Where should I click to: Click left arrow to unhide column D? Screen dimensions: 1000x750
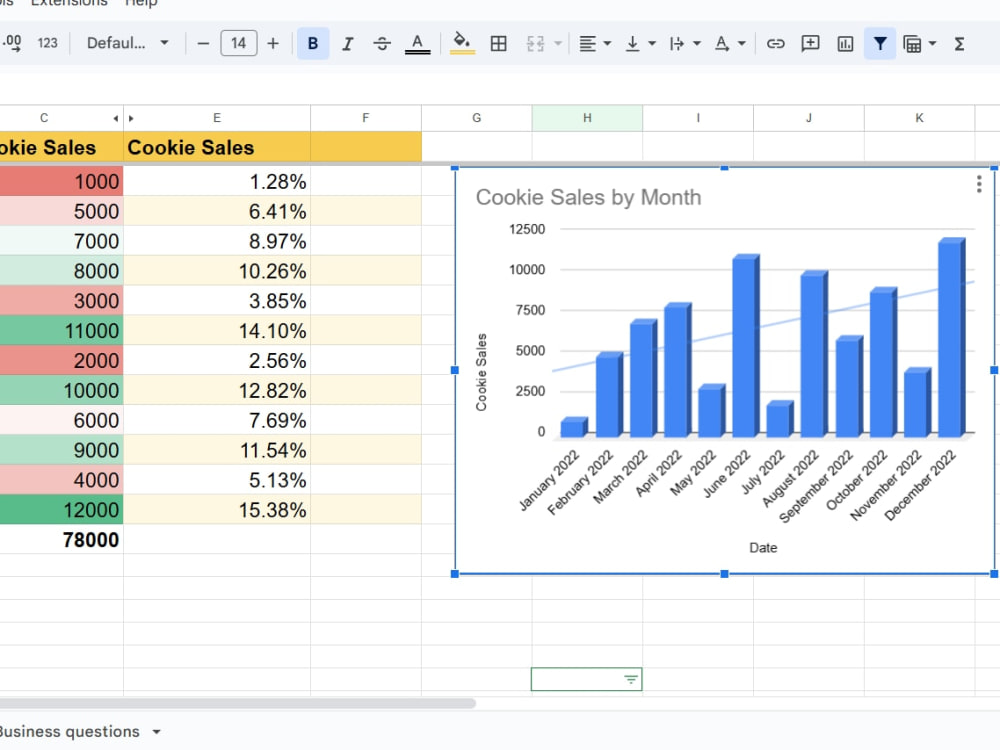115,119
